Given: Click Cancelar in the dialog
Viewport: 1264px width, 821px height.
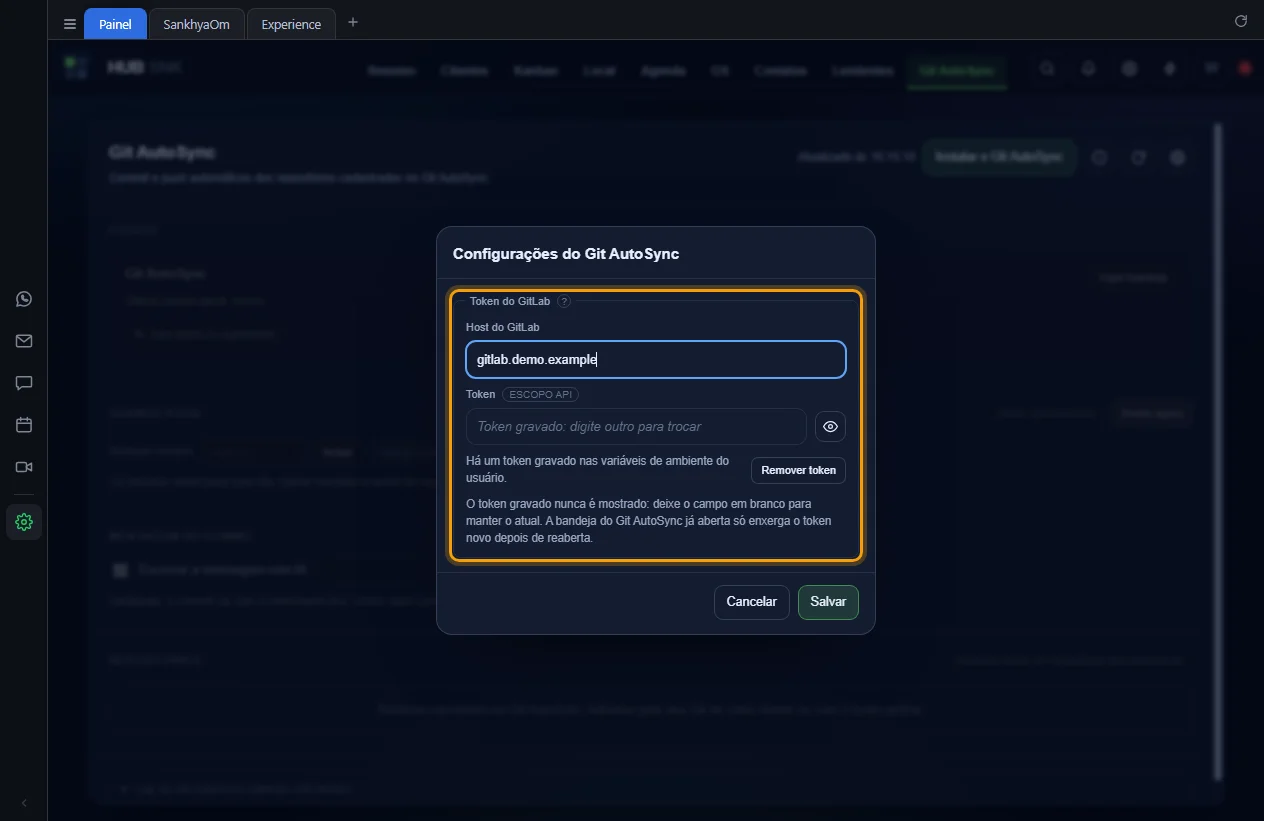Looking at the screenshot, I should [x=752, y=602].
